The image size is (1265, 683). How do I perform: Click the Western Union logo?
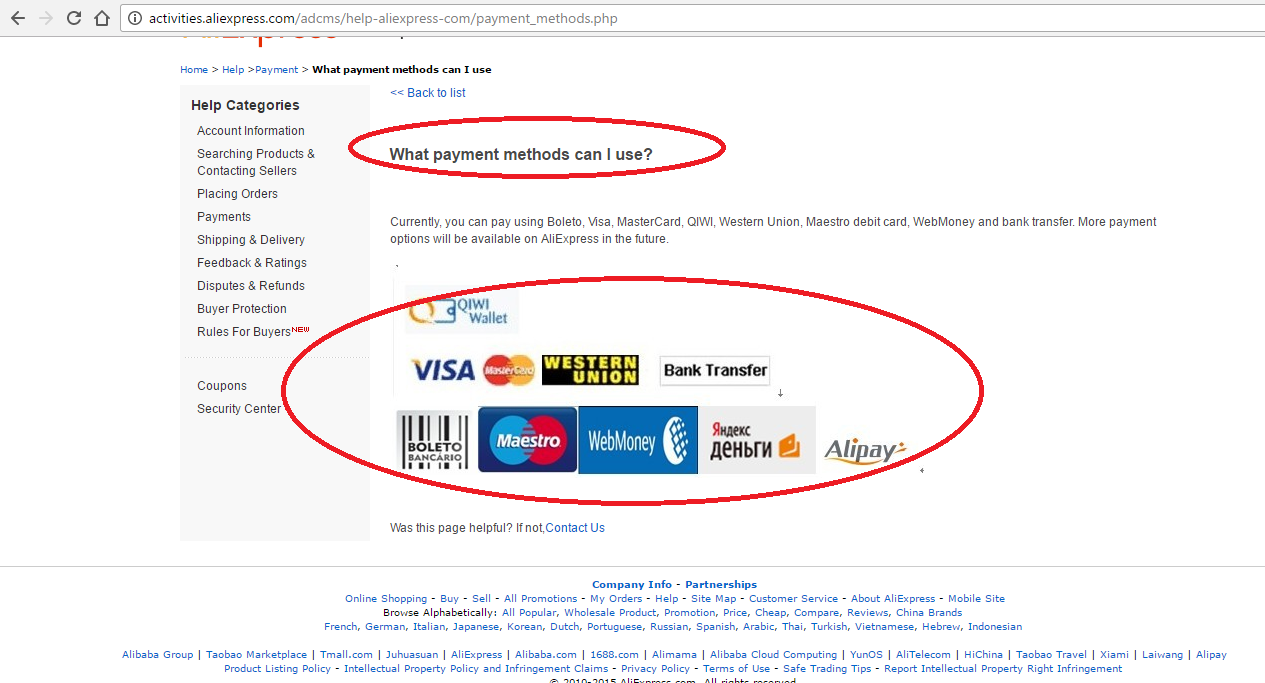pos(590,370)
